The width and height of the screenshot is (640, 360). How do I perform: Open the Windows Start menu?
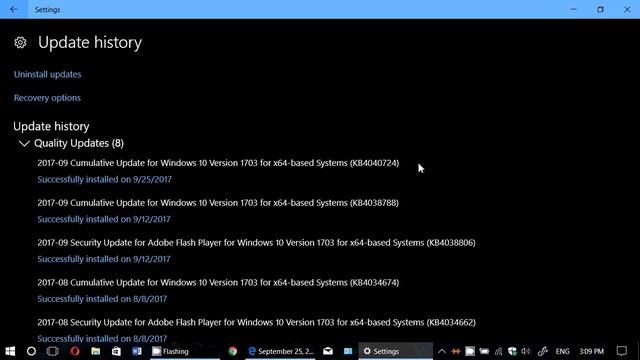tap(10, 351)
